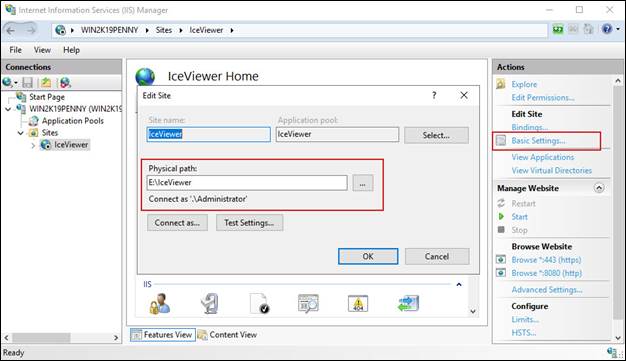Collapse the WIN2K19PENNY server node
The image size is (626, 361).
click(x=8, y=109)
